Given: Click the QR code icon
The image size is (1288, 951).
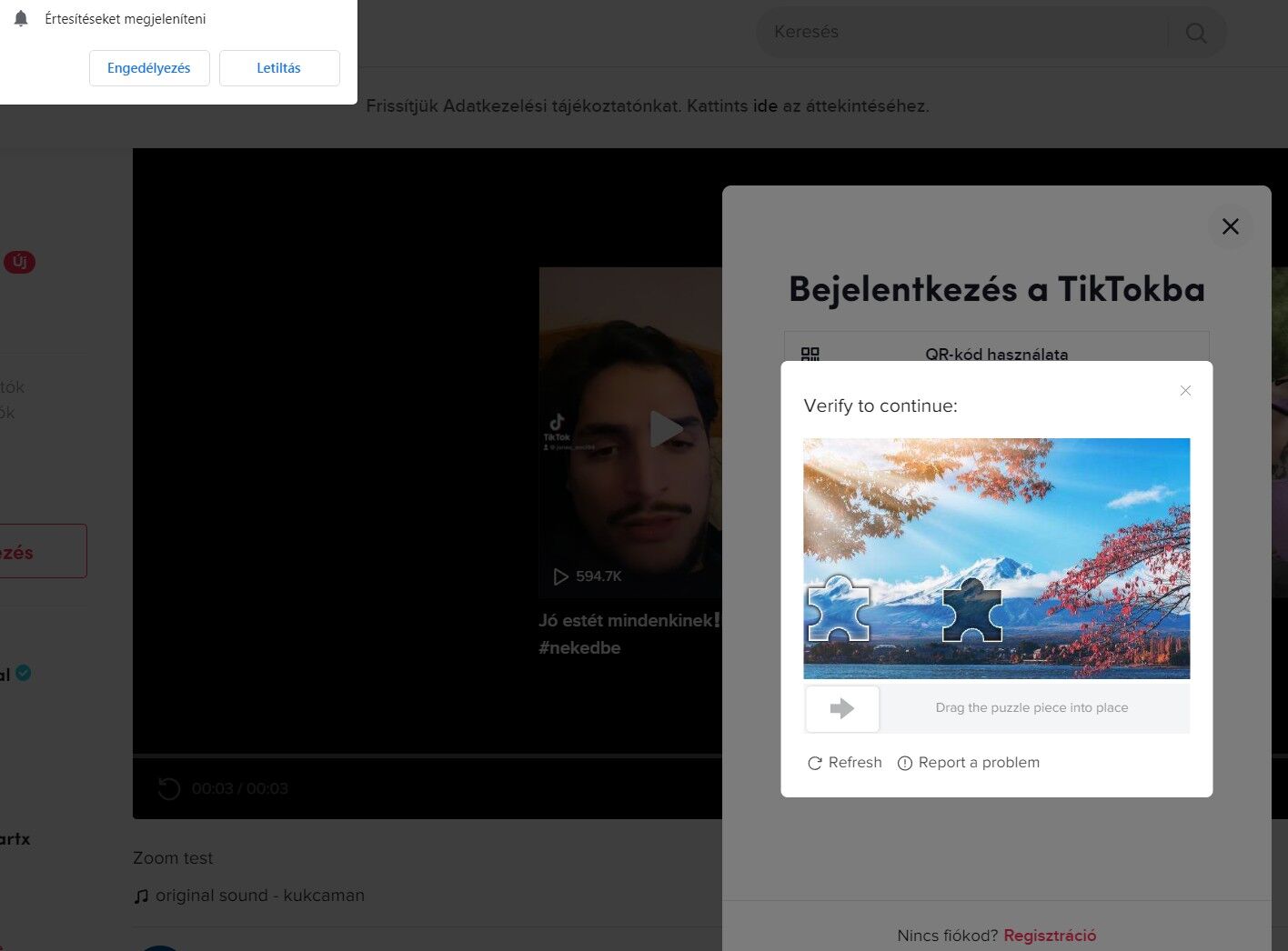Looking at the screenshot, I should click(810, 355).
